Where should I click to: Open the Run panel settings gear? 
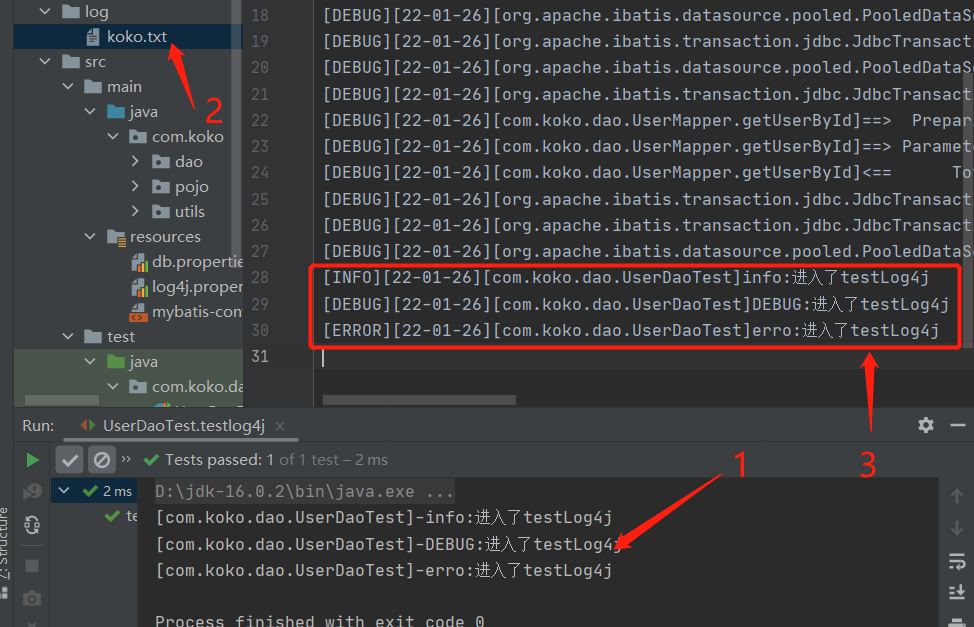(926, 425)
